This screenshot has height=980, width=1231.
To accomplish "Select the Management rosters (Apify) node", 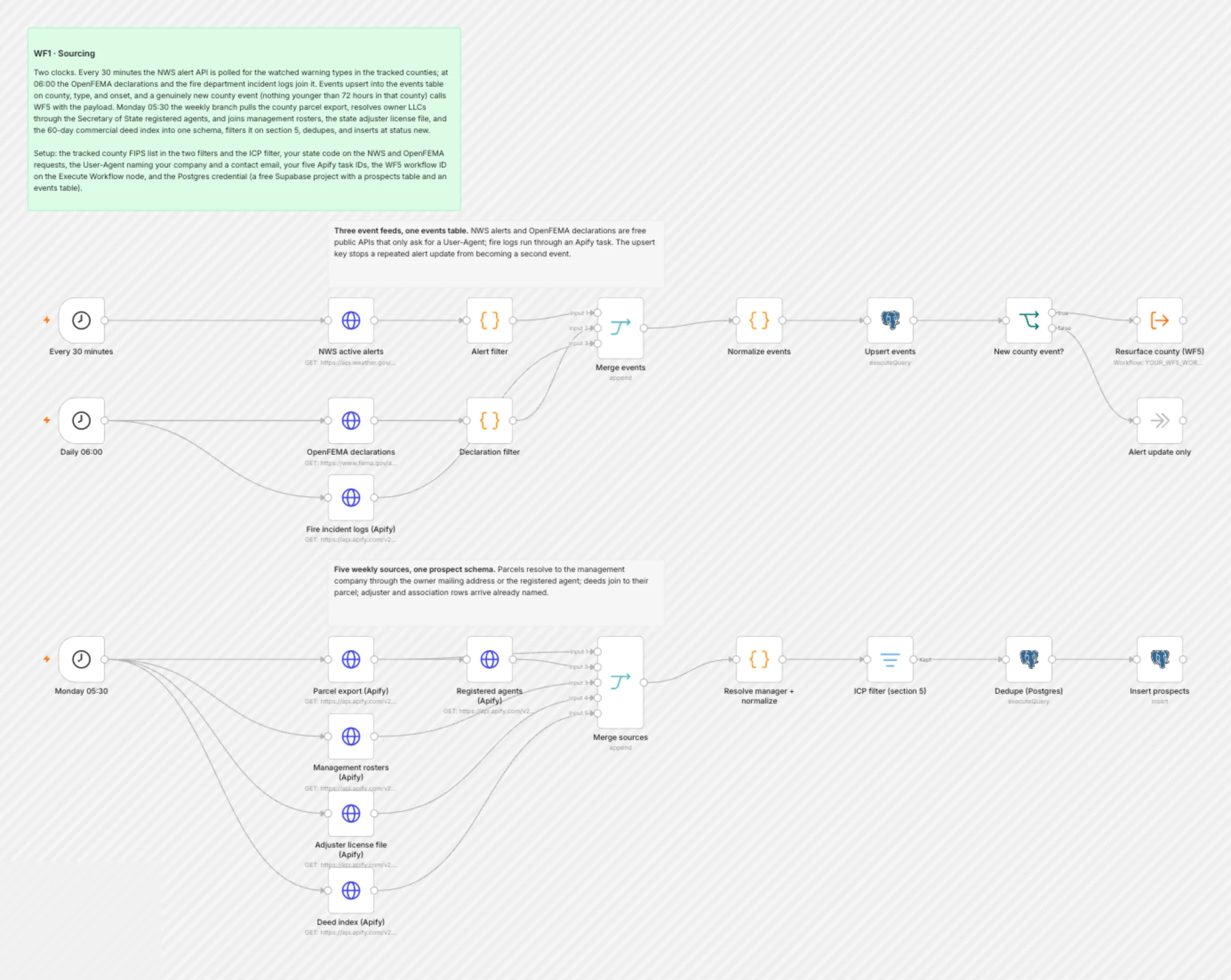I will 351,736.
